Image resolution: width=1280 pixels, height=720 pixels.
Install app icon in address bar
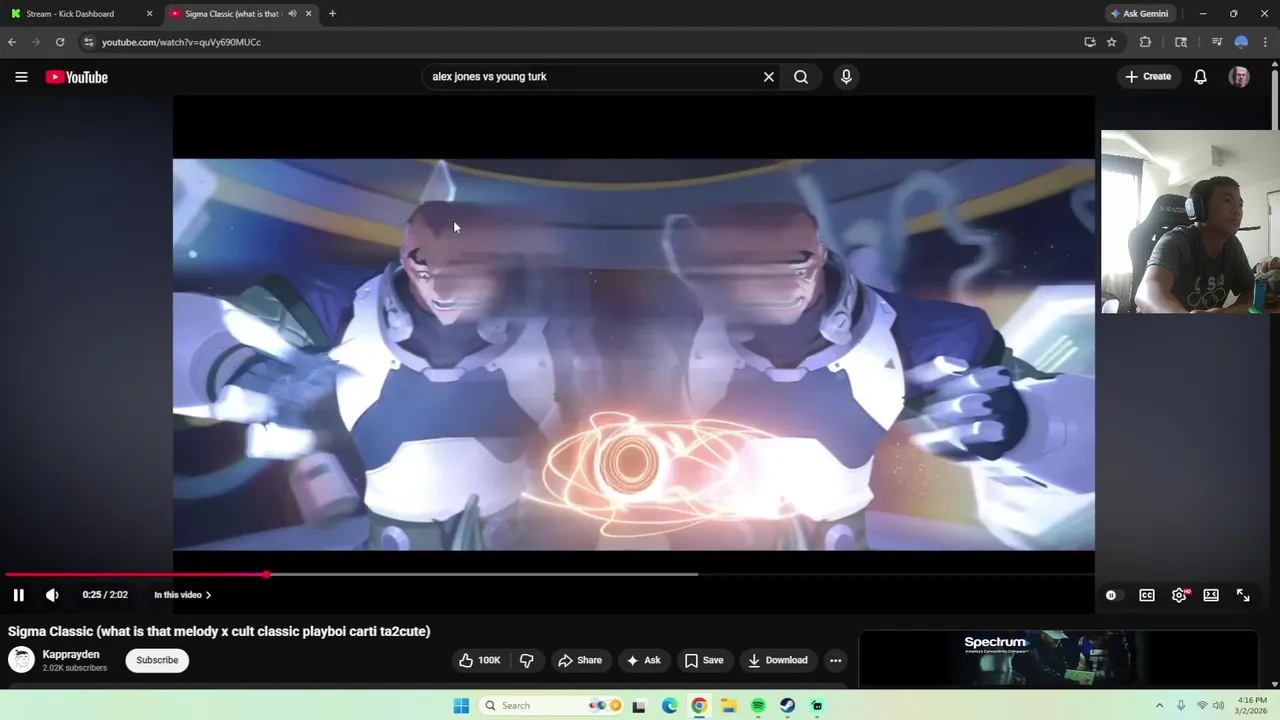[1090, 42]
